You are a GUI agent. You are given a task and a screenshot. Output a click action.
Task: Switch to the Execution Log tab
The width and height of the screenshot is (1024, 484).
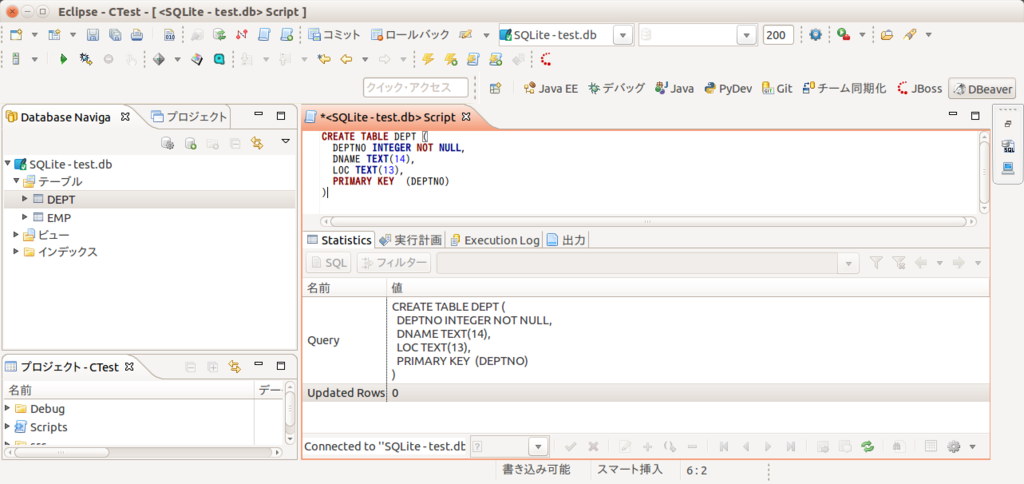click(x=495, y=240)
